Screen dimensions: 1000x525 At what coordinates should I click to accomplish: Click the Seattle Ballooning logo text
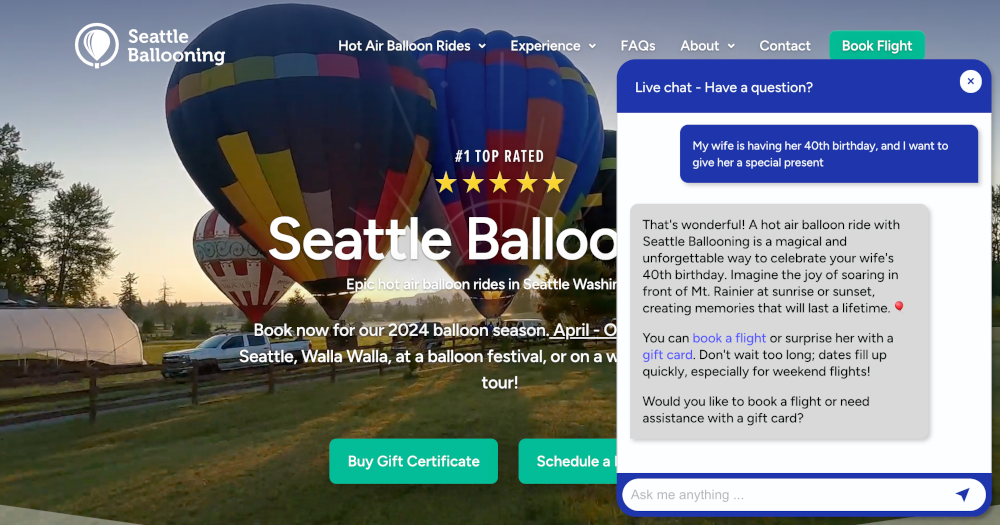[175, 46]
